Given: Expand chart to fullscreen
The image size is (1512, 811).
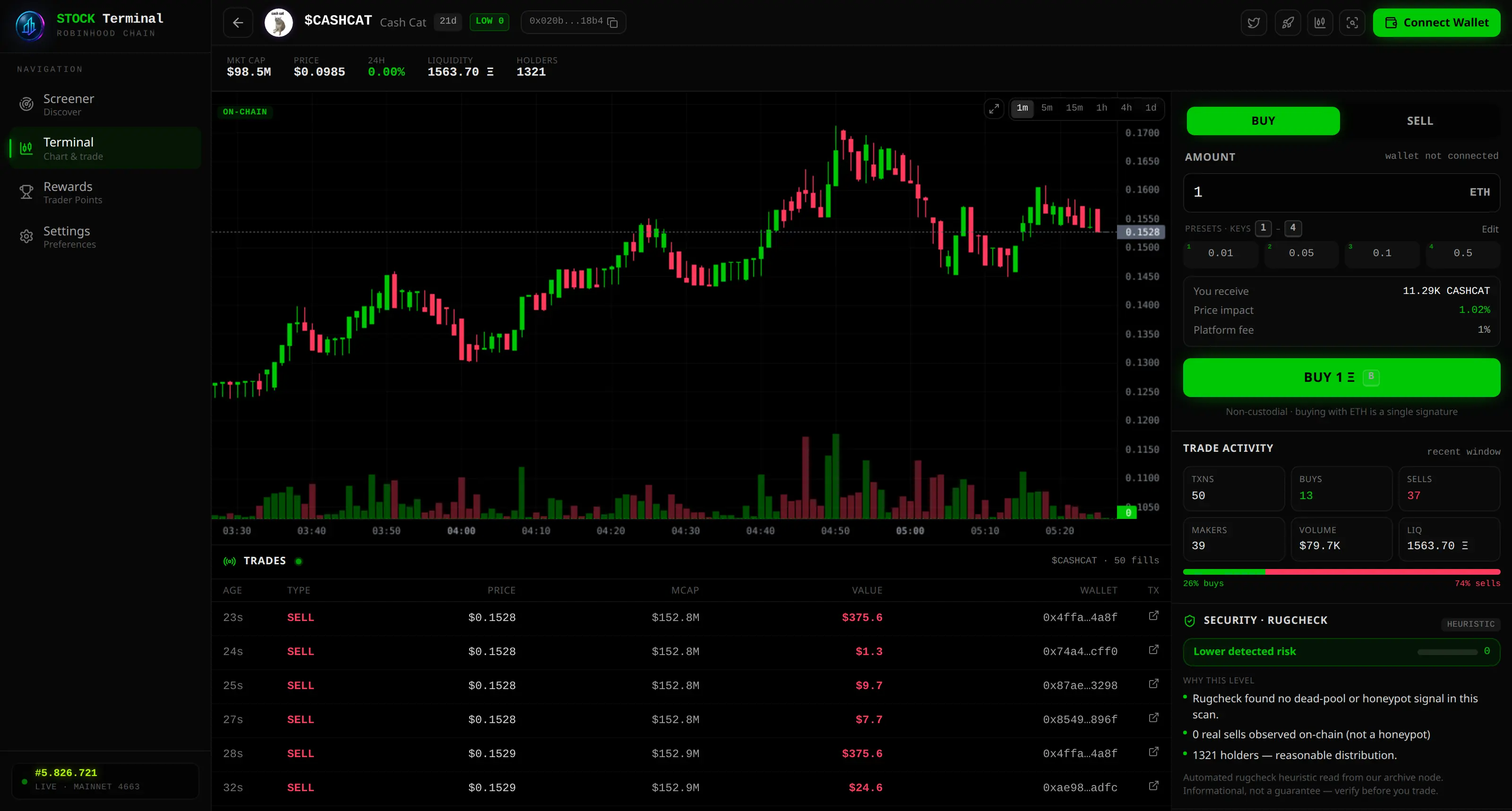Looking at the screenshot, I should coord(994,108).
